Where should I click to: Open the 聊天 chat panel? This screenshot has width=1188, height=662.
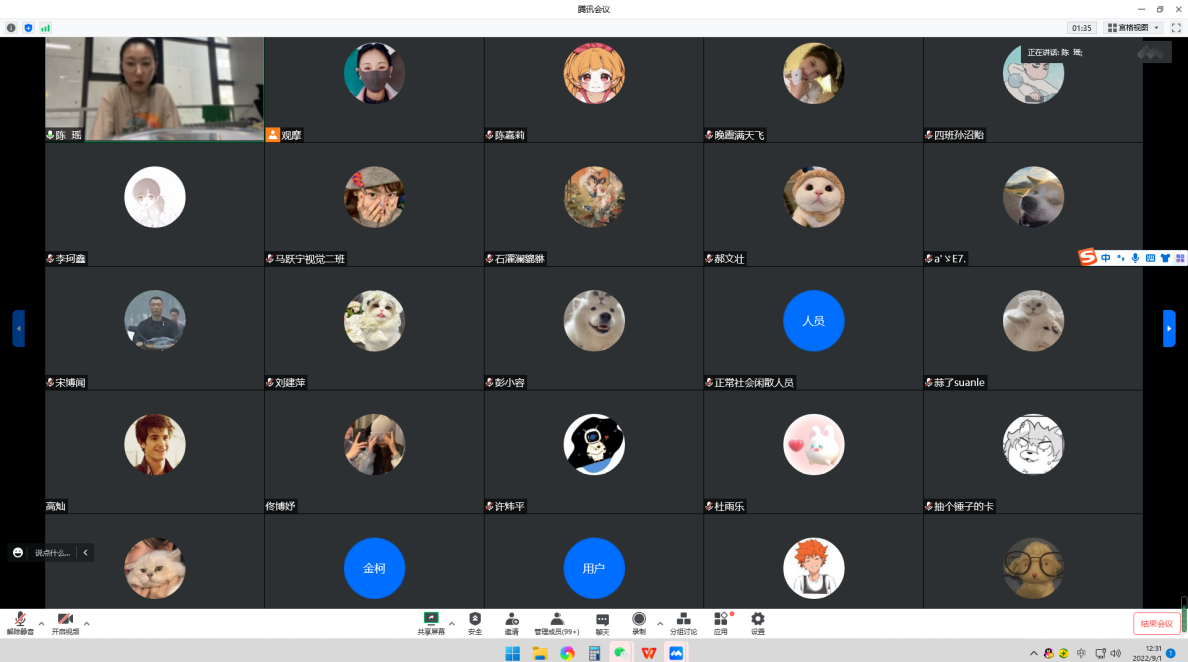(x=602, y=623)
